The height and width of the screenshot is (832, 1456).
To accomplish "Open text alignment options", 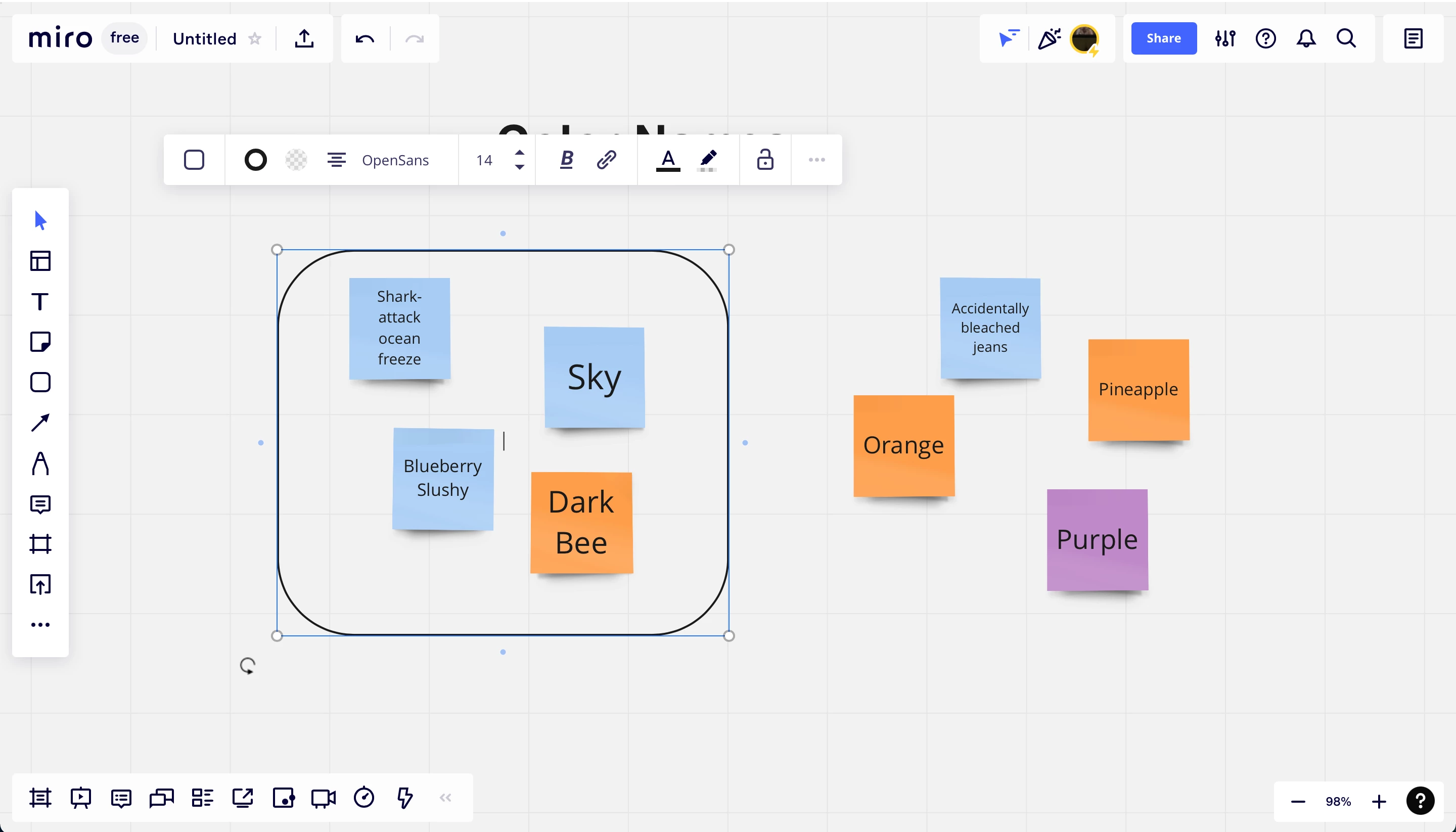I will 337,159.
